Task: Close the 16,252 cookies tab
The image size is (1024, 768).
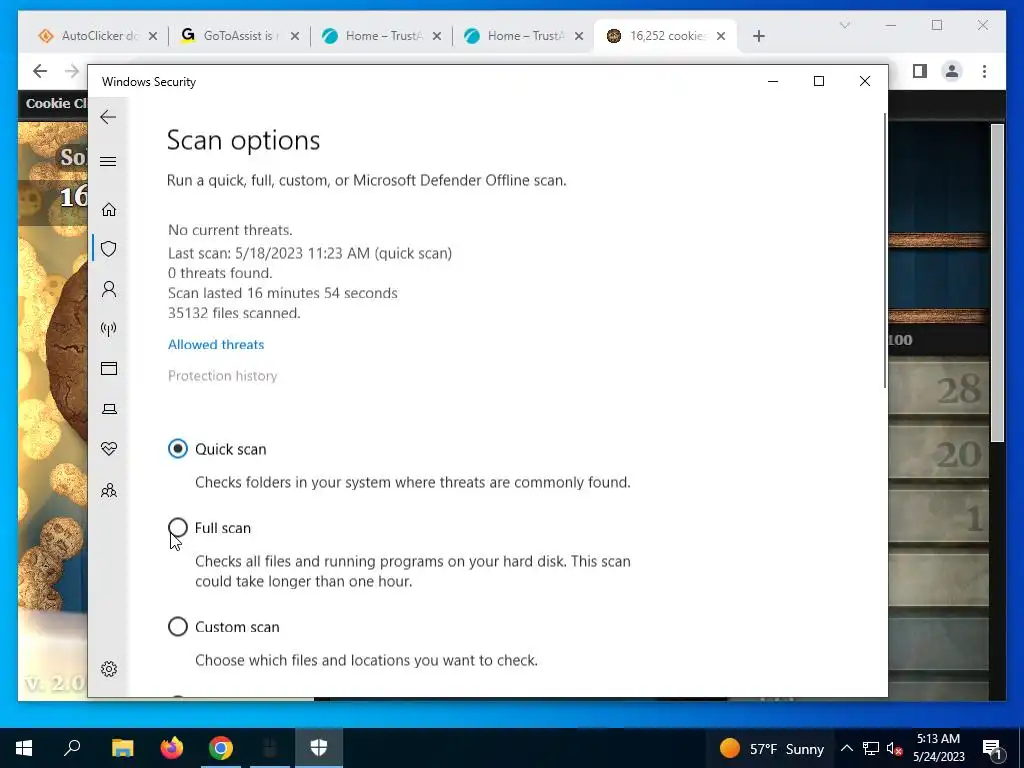Action: pyautogui.click(x=721, y=36)
